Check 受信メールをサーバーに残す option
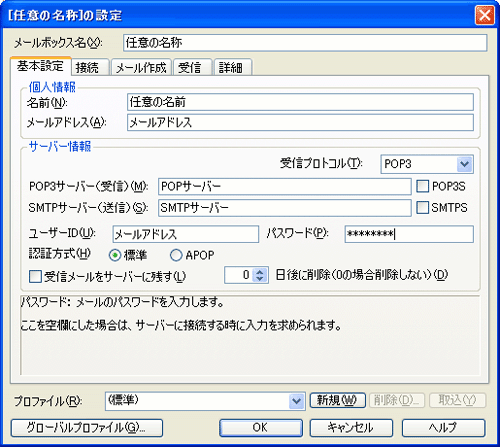 click(35, 276)
